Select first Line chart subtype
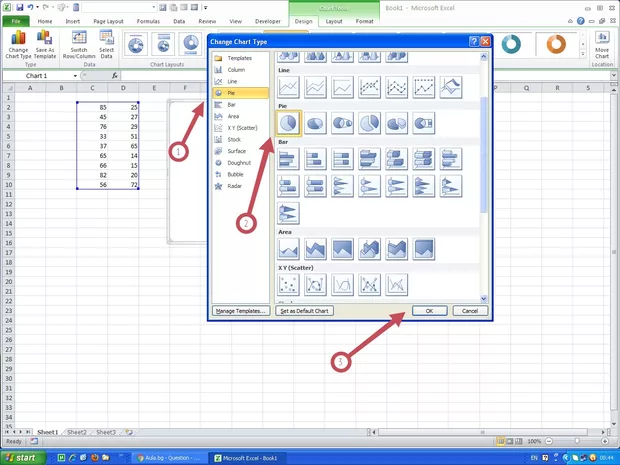 (x=288, y=87)
